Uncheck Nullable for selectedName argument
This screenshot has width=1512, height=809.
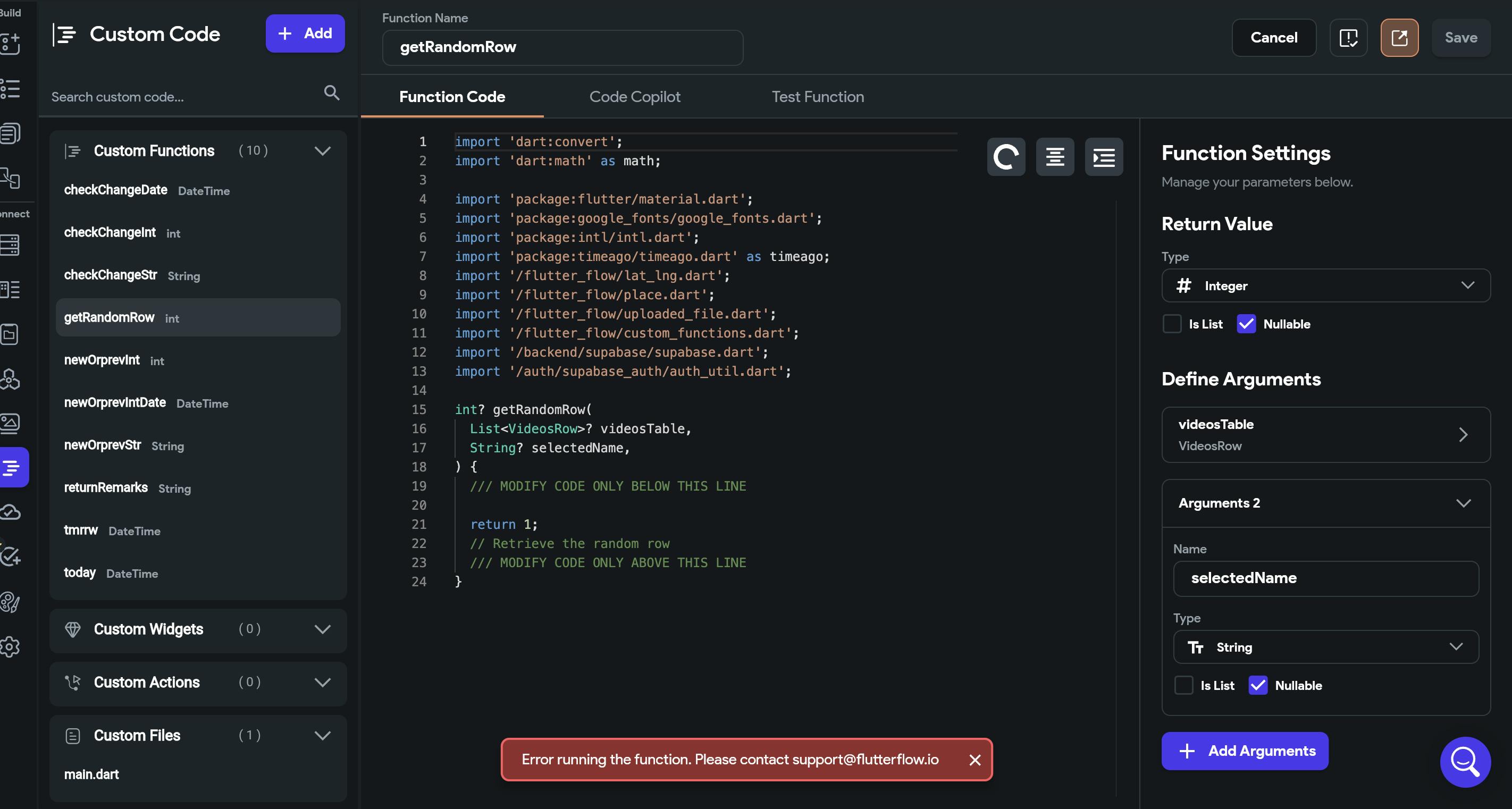coord(1258,685)
